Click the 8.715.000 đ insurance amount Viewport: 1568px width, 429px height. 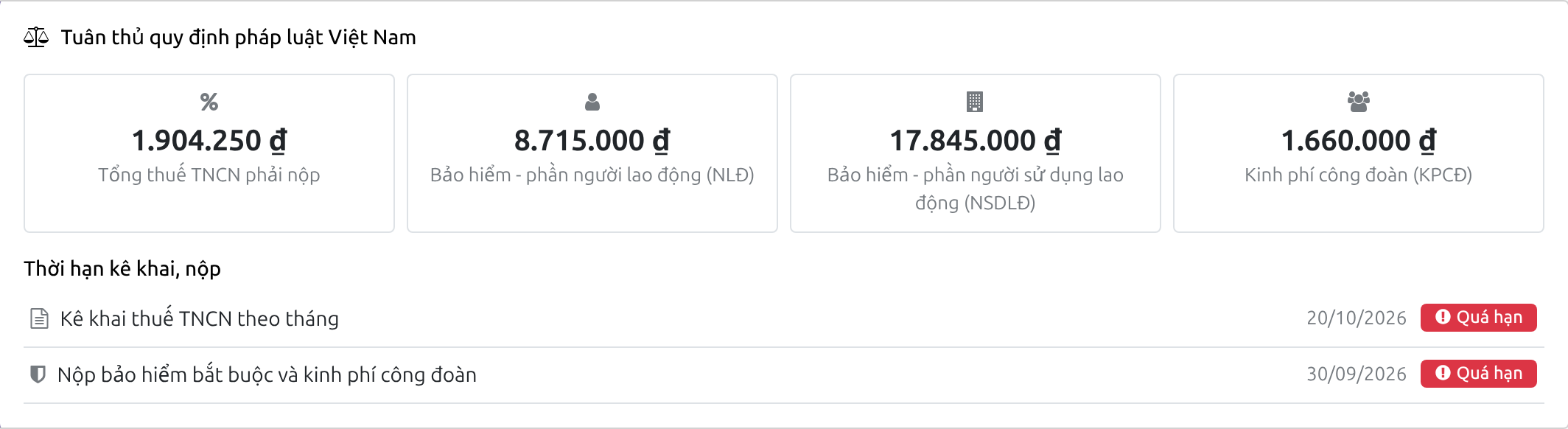[x=592, y=140]
